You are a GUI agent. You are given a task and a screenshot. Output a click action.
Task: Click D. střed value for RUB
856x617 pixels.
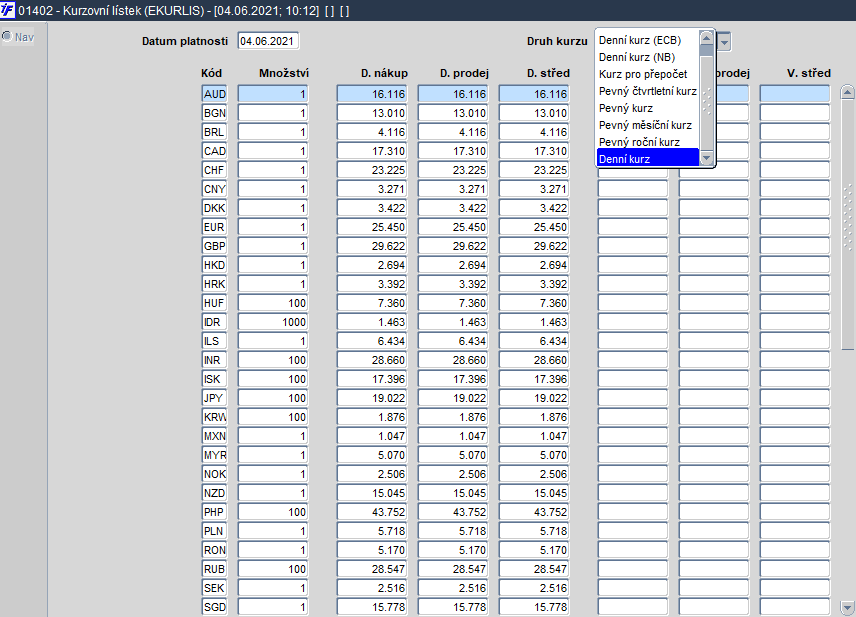[x=534, y=569]
